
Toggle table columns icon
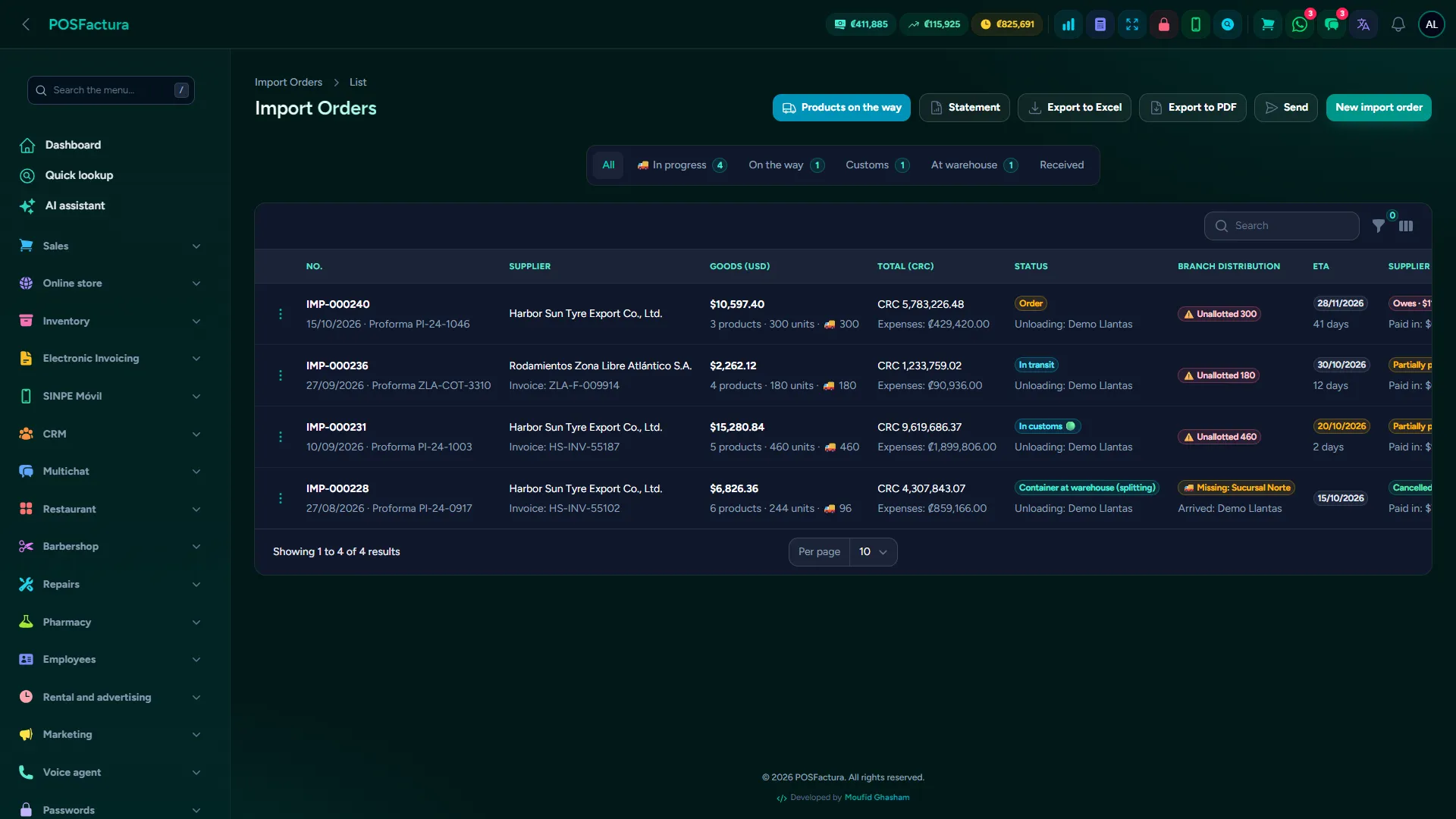pyautogui.click(x=1406, y=226)
